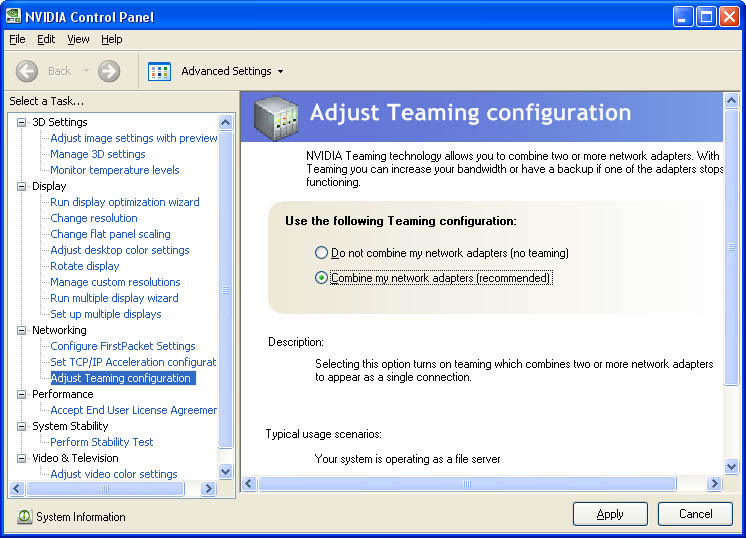Open the File menu

17,39
